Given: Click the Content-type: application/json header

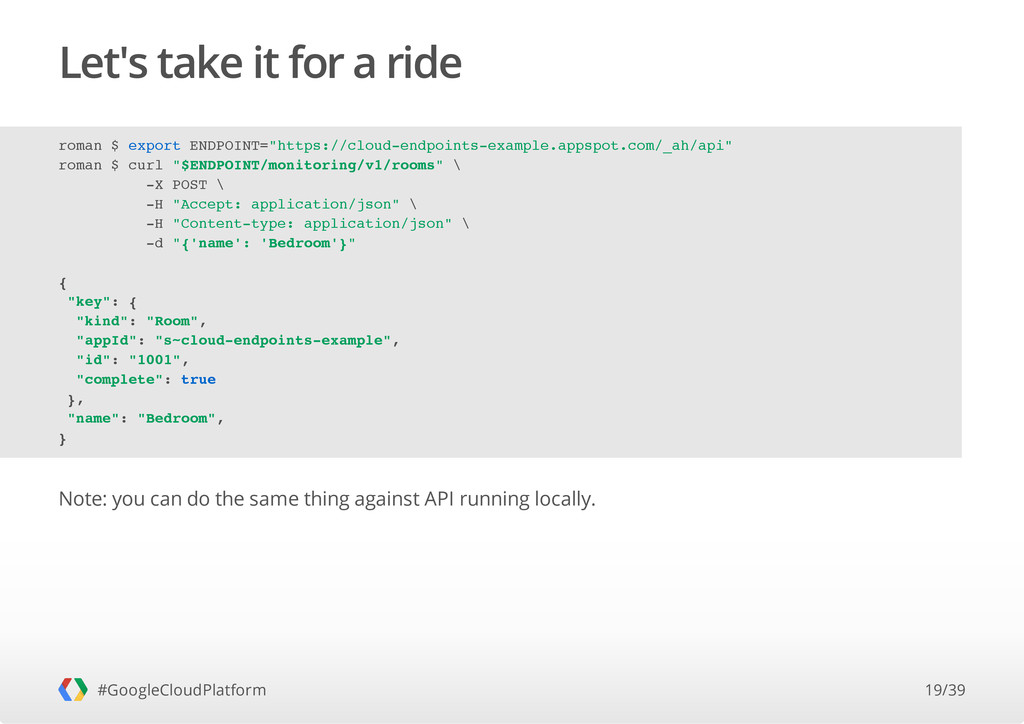Looking at the screenshot, I should coord(312,223).
